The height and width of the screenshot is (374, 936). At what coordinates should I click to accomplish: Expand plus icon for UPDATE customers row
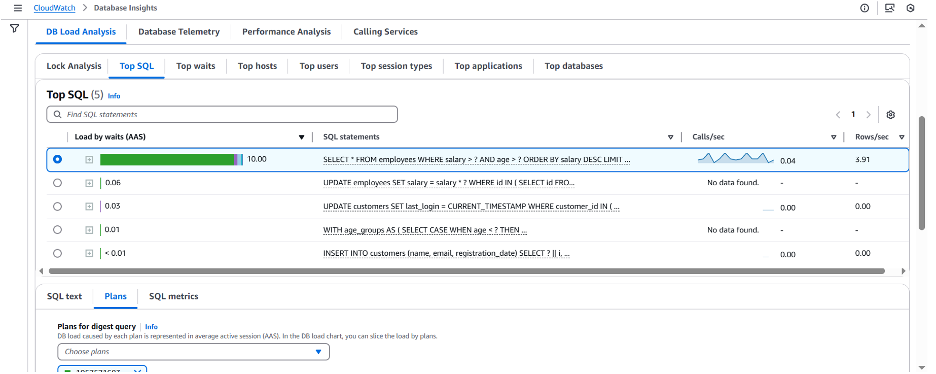(x=89, y=206)
